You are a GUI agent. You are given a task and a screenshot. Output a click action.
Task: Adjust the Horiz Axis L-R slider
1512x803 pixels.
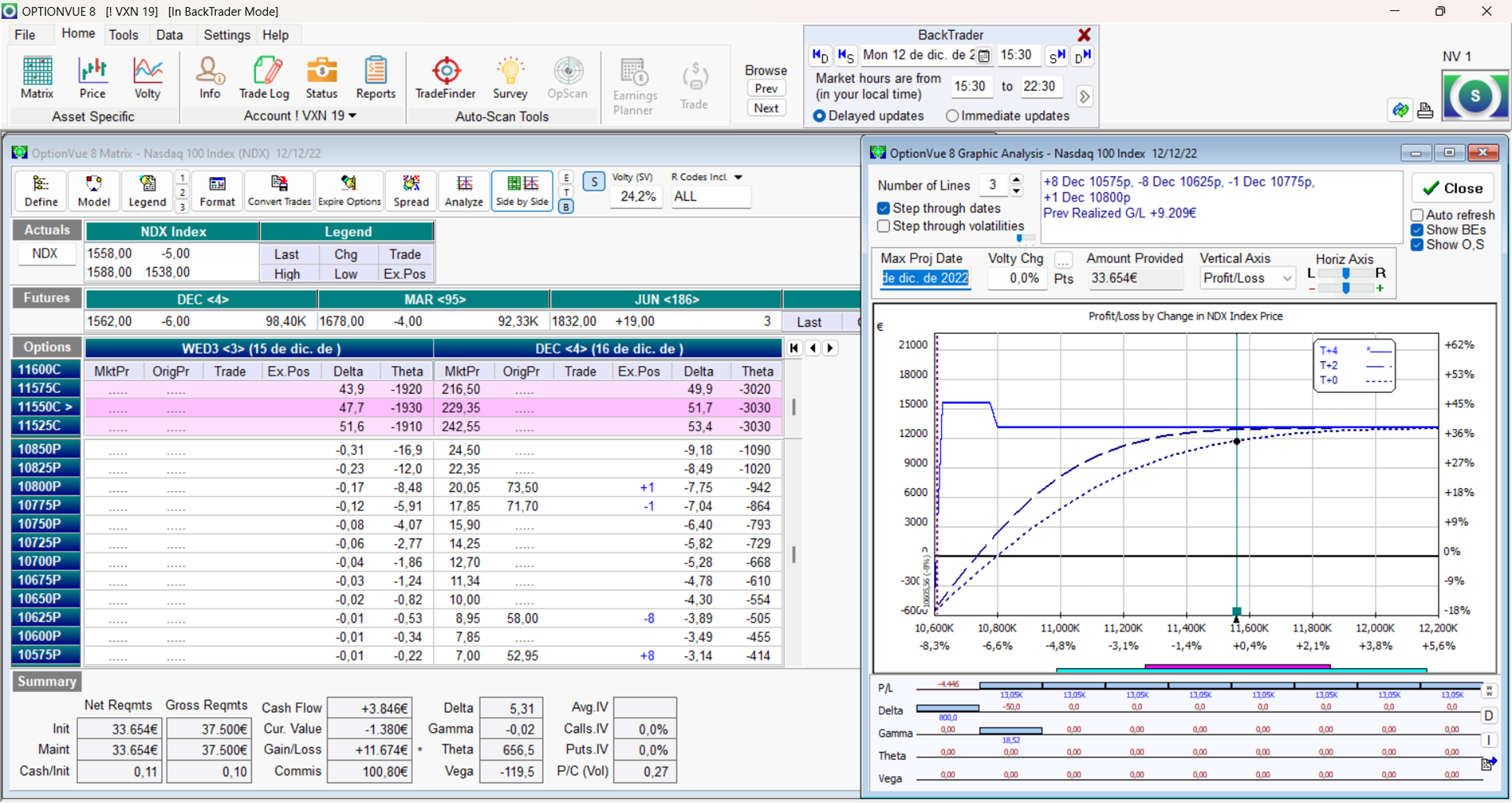click(1346, 274)
